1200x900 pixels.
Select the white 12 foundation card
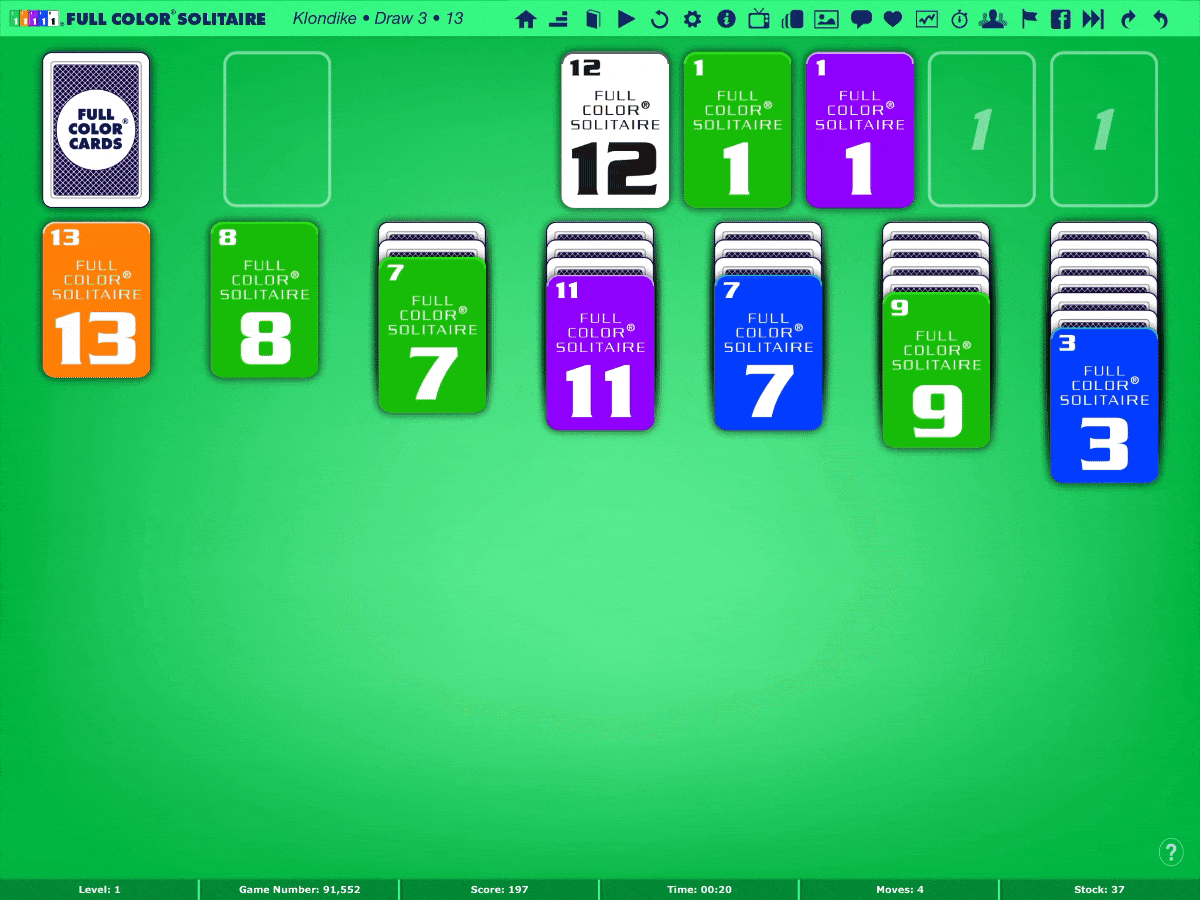coord(615,130)
